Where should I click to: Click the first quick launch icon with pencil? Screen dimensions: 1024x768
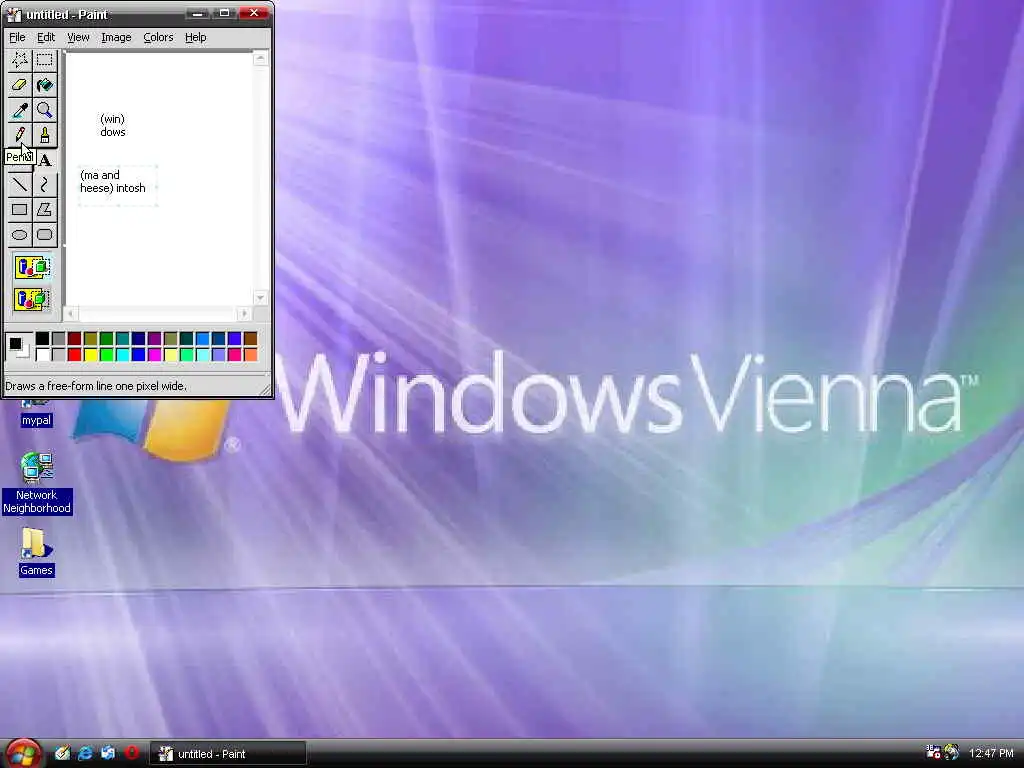(x=63, y=753)
